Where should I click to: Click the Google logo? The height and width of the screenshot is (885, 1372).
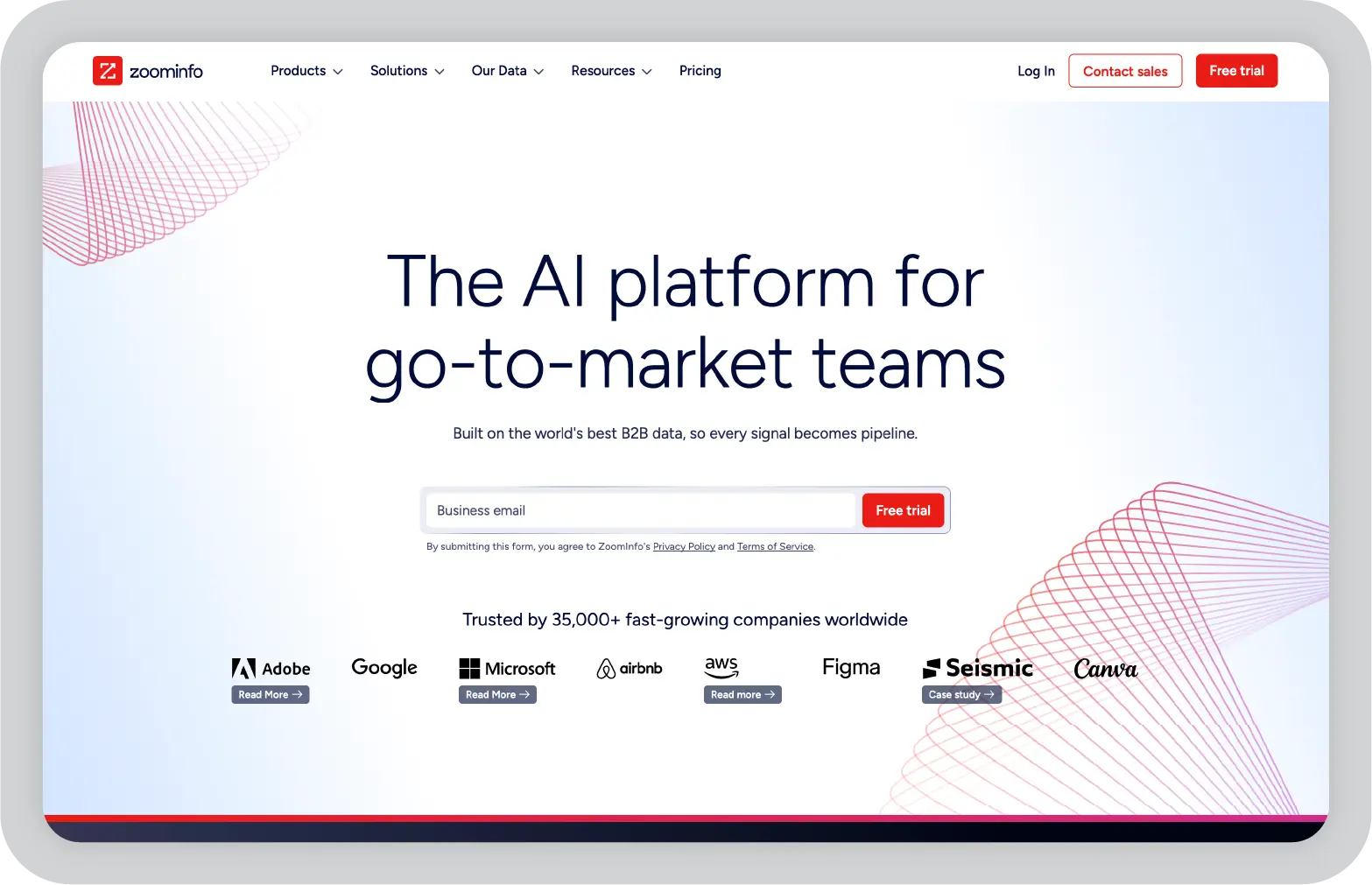pos(384,668)
